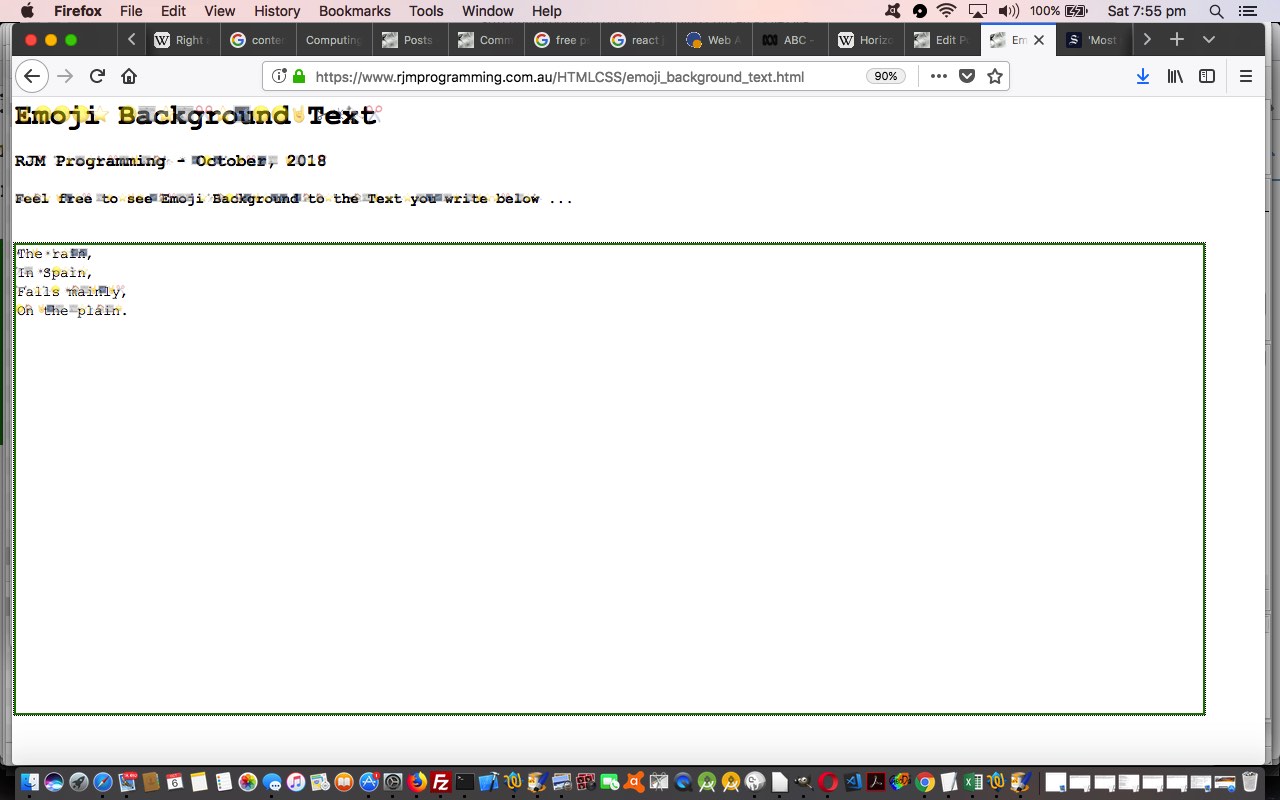
Task: Open the Firefox hamburger menu
Action: click(1246, 76)
